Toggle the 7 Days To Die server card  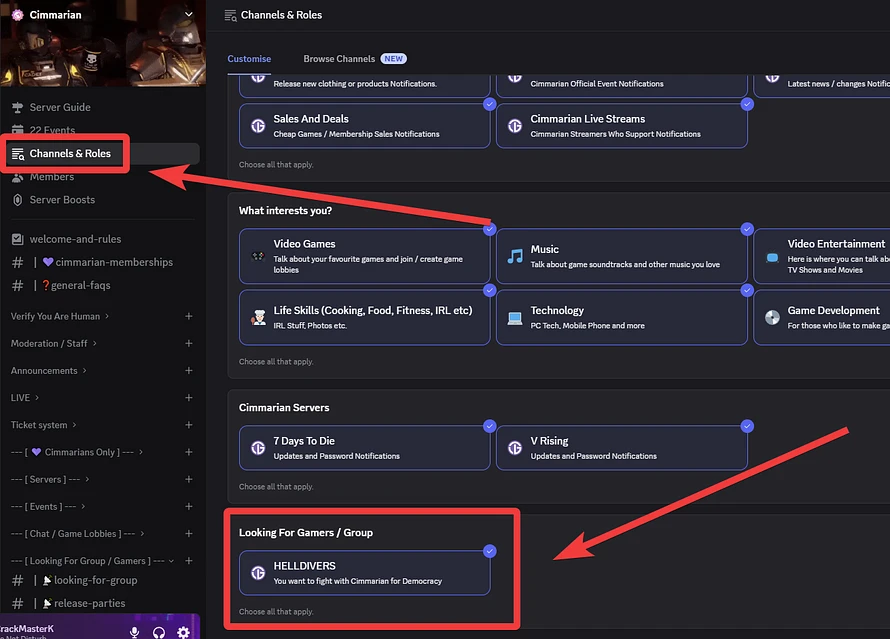364,448
